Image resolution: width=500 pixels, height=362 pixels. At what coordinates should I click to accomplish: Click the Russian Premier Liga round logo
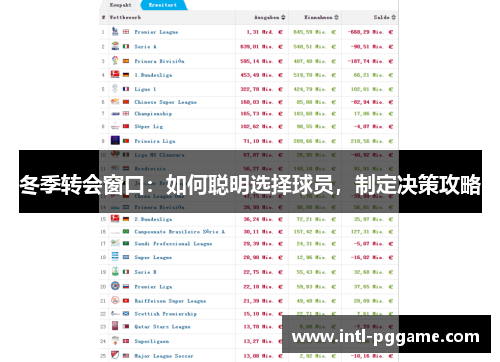[115, 286]
